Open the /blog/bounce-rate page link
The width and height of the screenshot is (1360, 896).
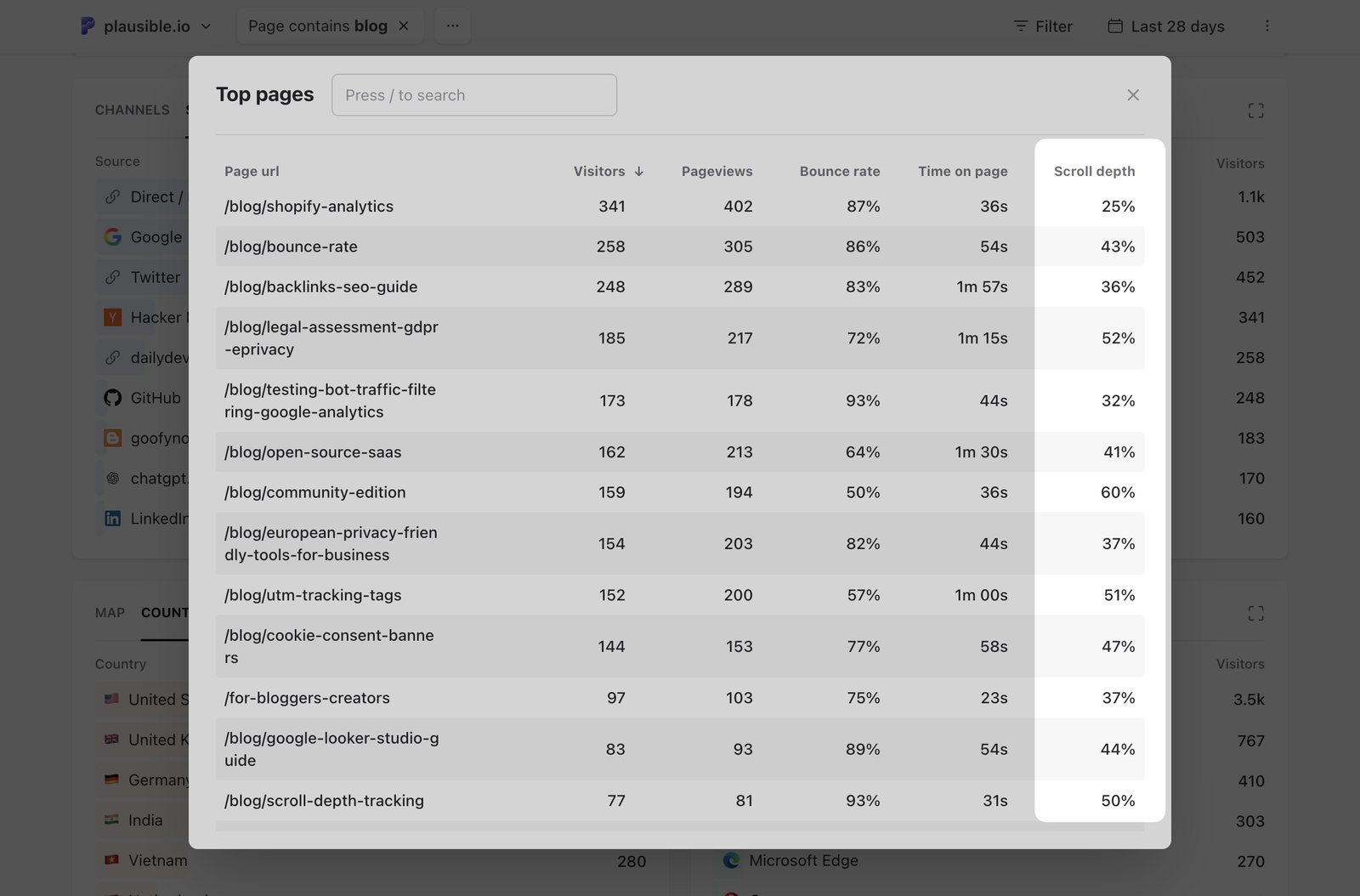tap(291, 247)
